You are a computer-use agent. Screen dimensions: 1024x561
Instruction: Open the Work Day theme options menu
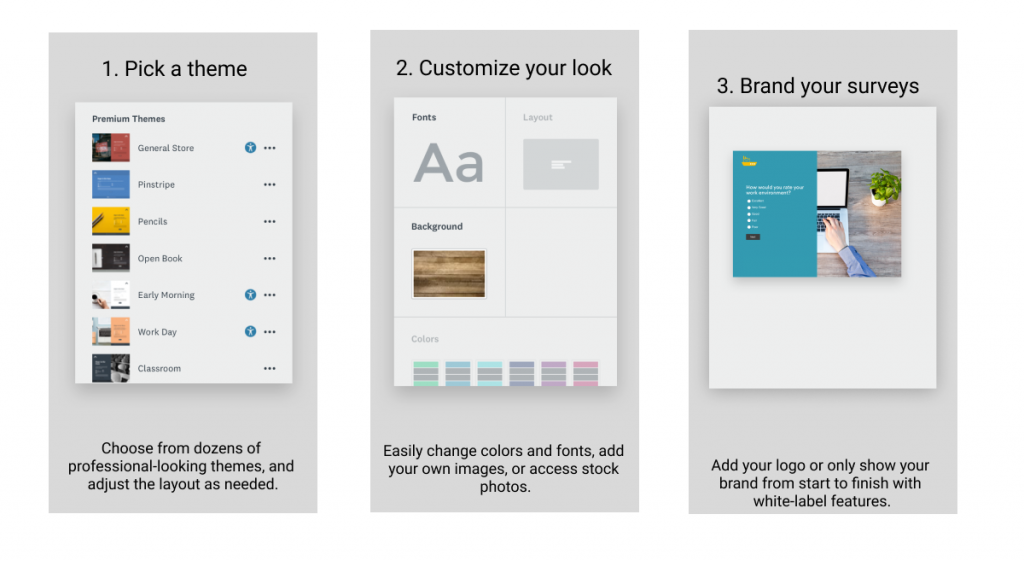click(270, 332)
